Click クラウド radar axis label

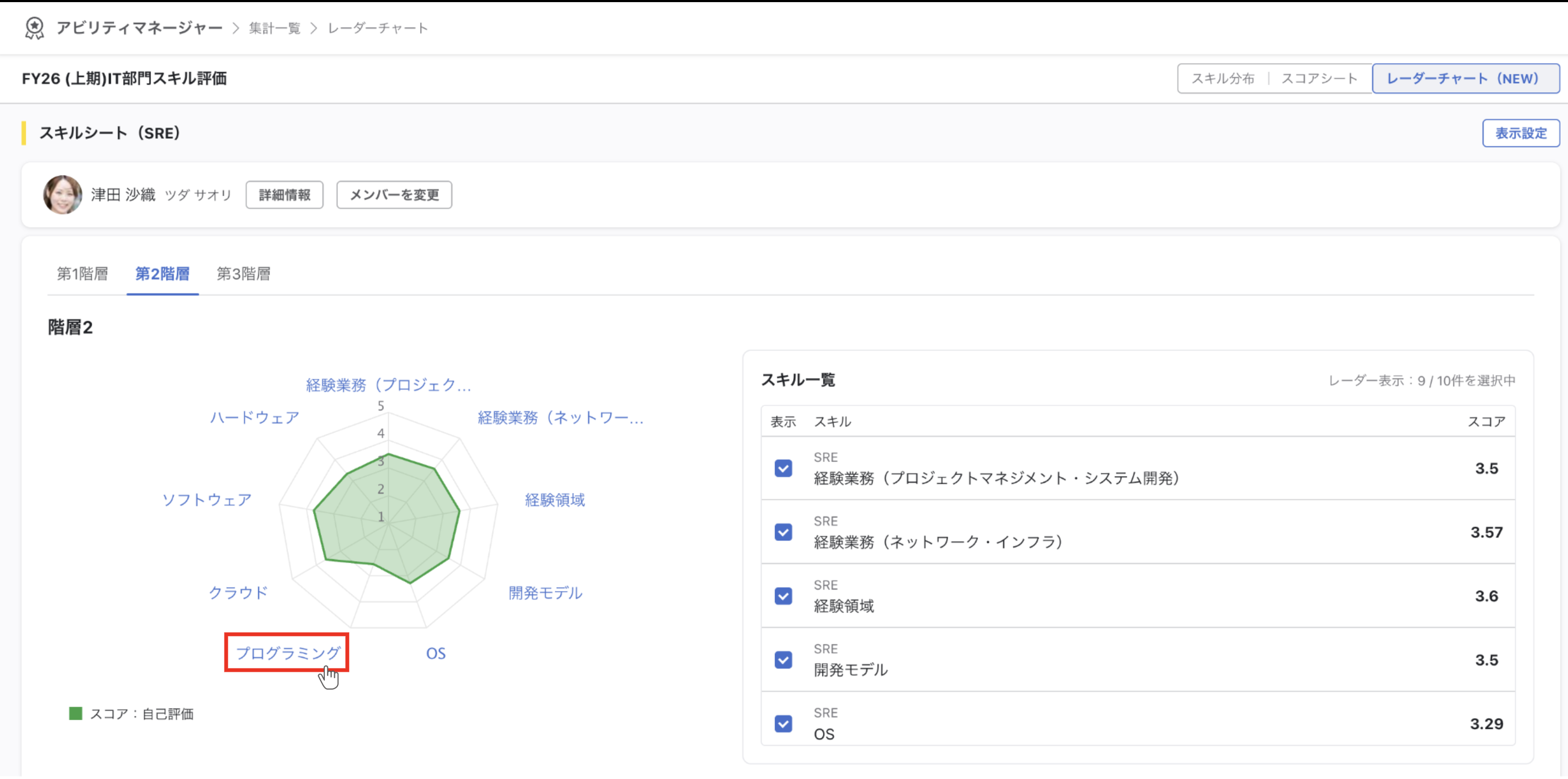(238, 593)
